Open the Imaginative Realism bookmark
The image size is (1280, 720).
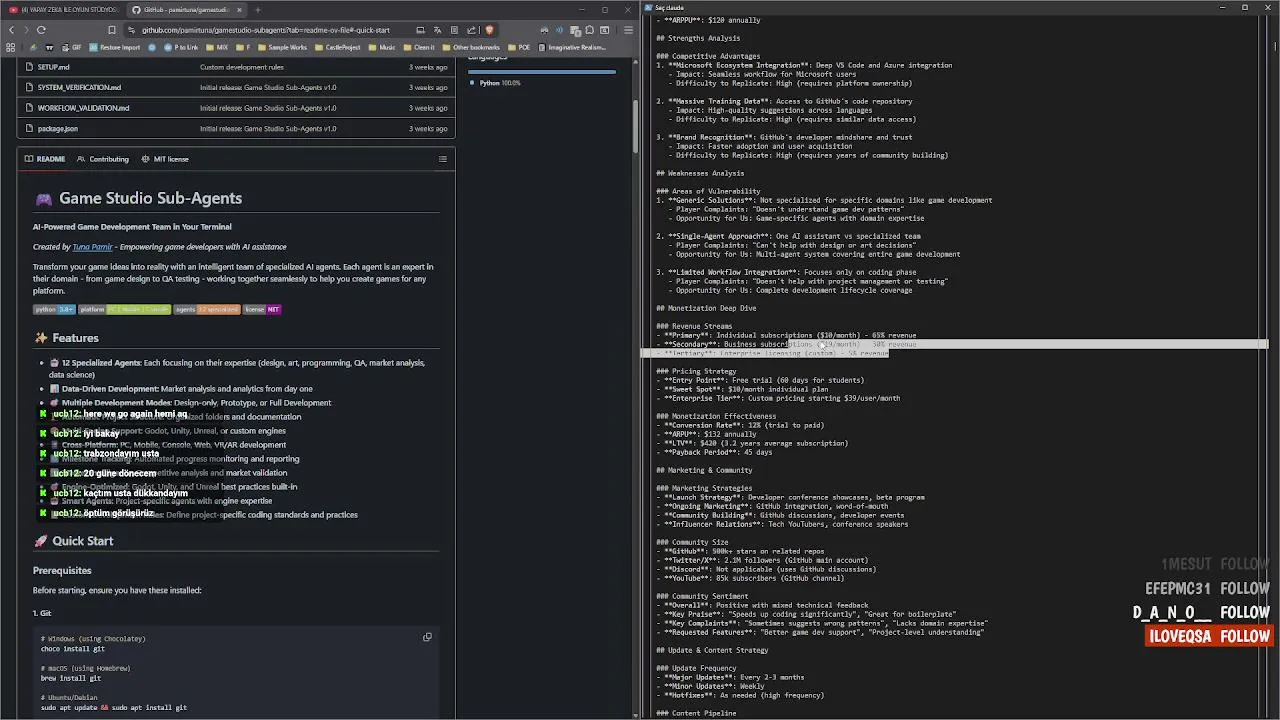tap(572, 47)
